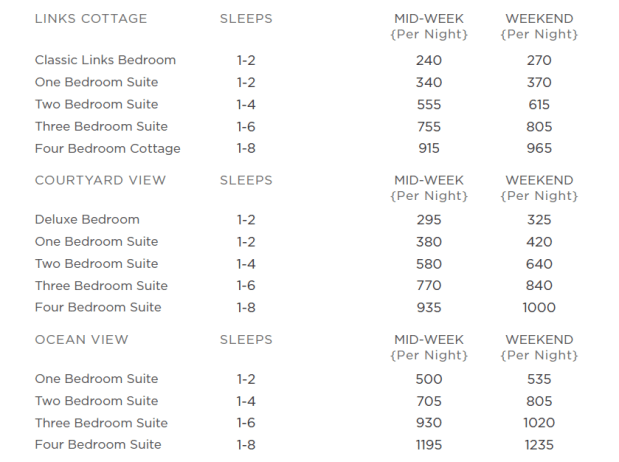Click the 615 weekend rate
This screenshot has width=619, height=462.
point(539,105)
